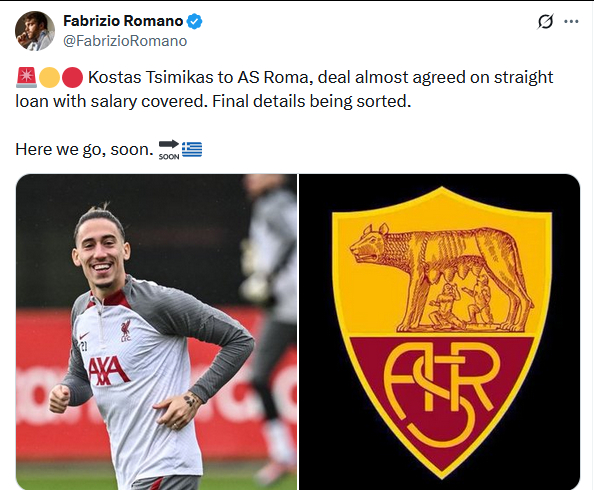Click 'Final details being sorted.' sentence
This screenshot has height=490, width=594.
coord(311,102)
